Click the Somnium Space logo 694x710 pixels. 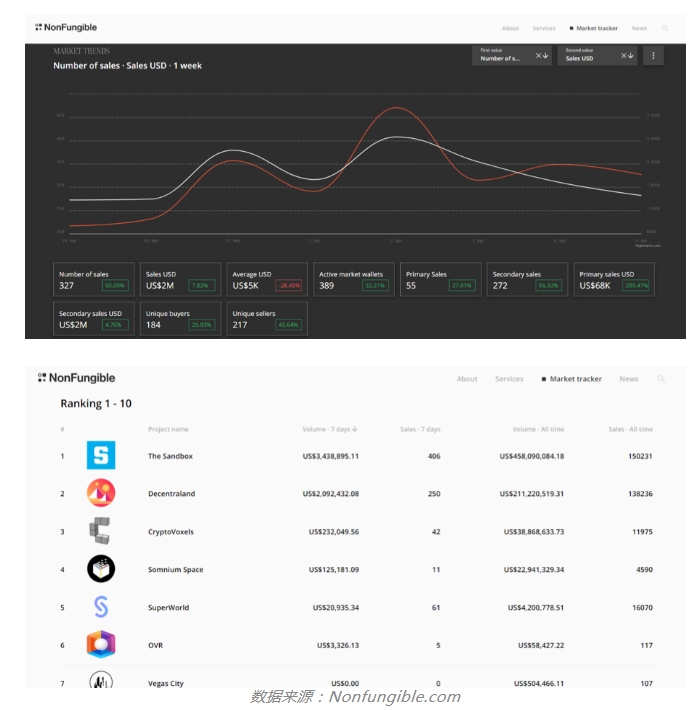pyautogui.click(x=101, y=569)
